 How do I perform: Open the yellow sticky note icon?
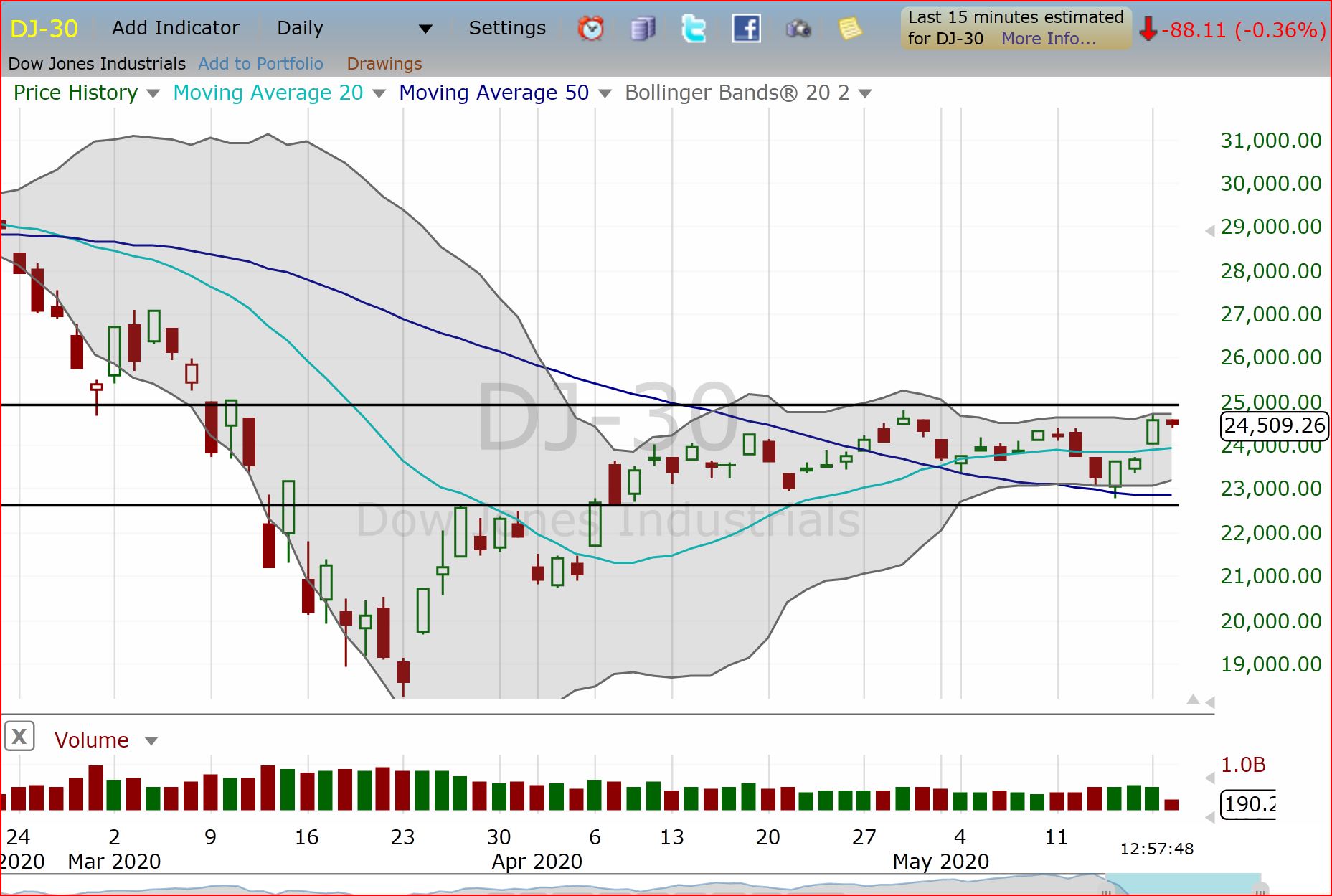point(850,29)
